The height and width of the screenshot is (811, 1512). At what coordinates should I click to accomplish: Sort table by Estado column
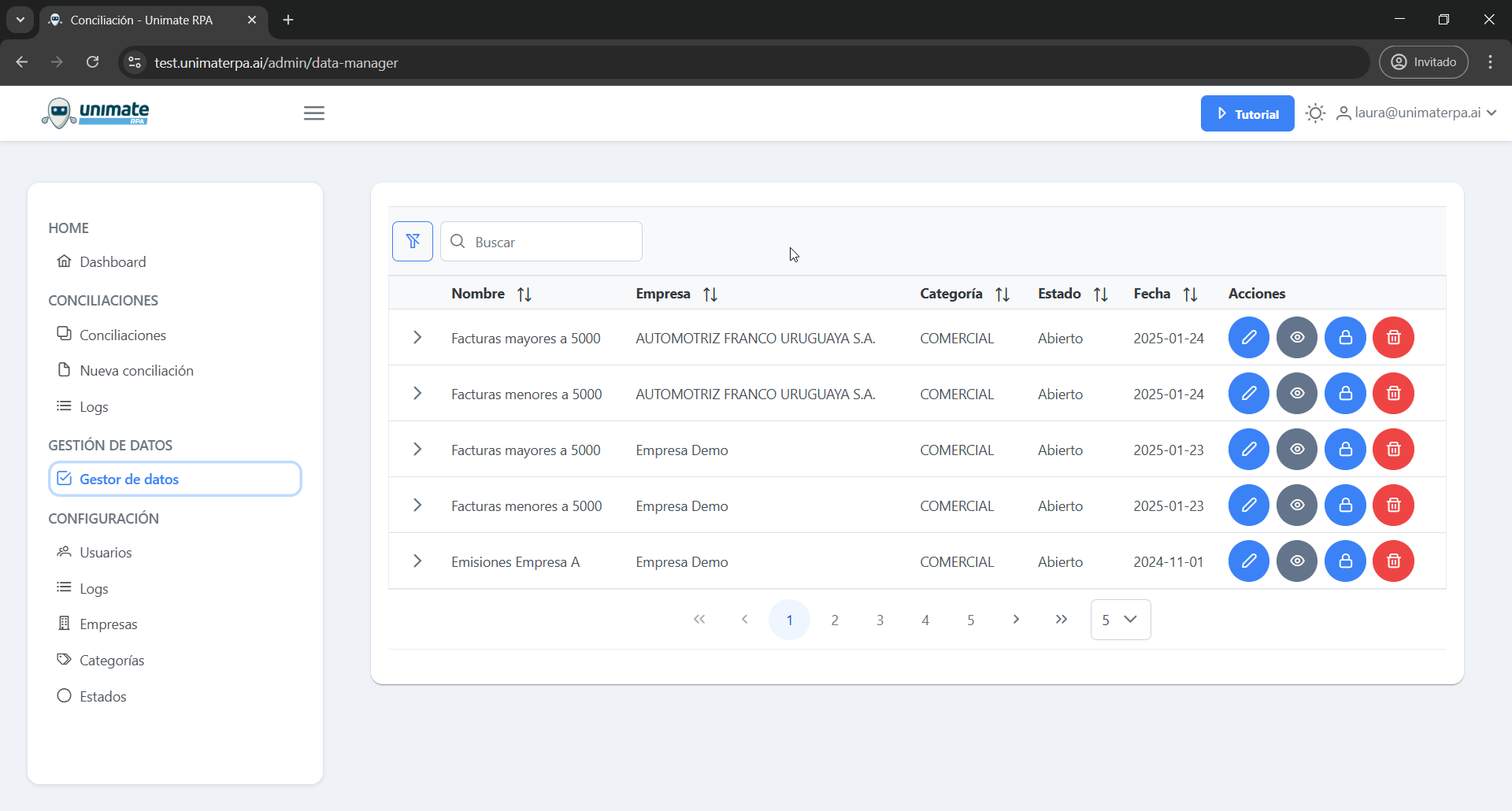[x=1101, y=294]
